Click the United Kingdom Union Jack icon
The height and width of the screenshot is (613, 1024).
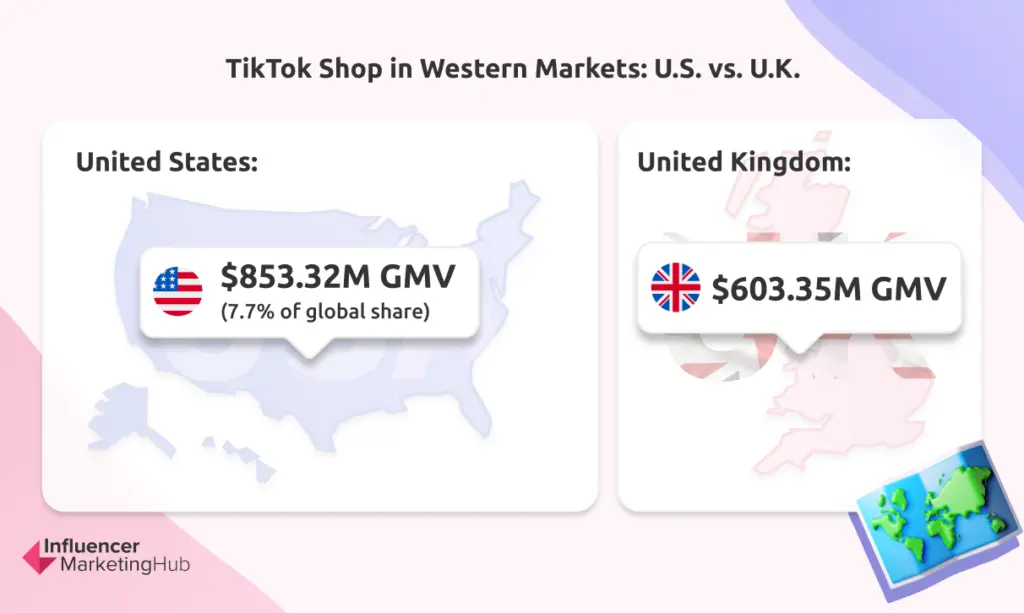click(x=676, y=286)
